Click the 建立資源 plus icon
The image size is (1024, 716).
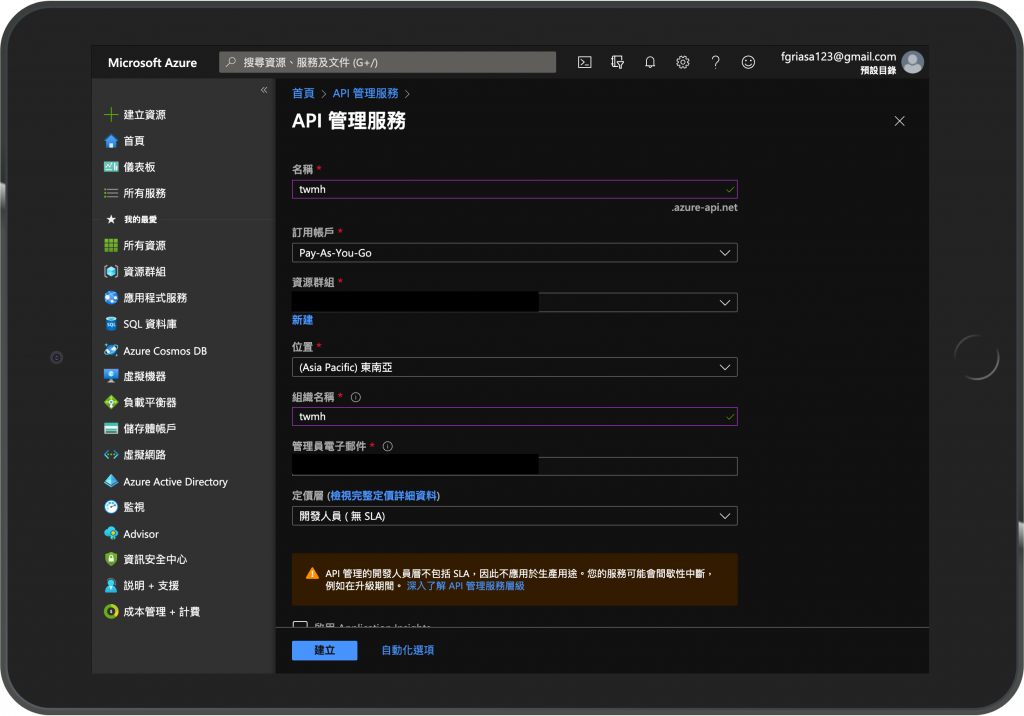coord(111,115)
